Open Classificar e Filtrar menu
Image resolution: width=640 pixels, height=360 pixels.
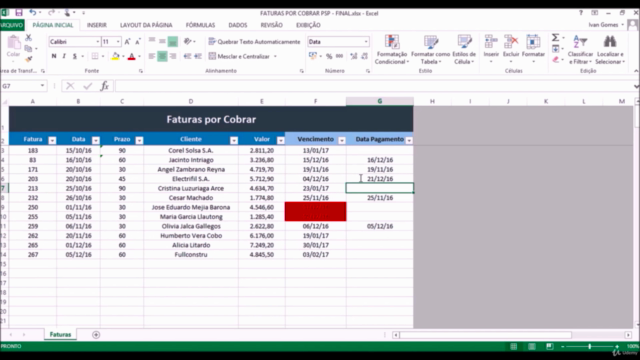580,49
